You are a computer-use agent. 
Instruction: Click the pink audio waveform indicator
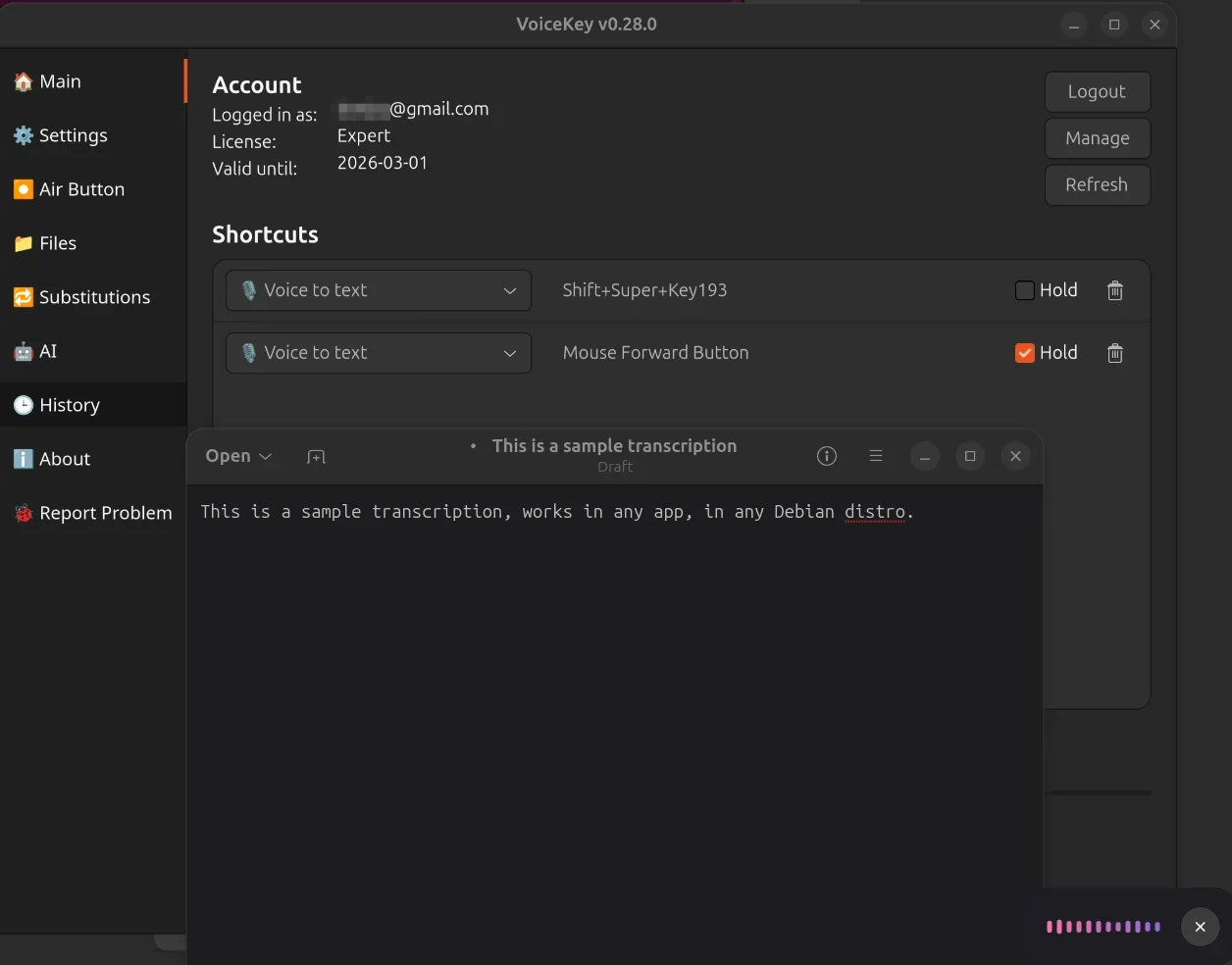[1103, 926]
